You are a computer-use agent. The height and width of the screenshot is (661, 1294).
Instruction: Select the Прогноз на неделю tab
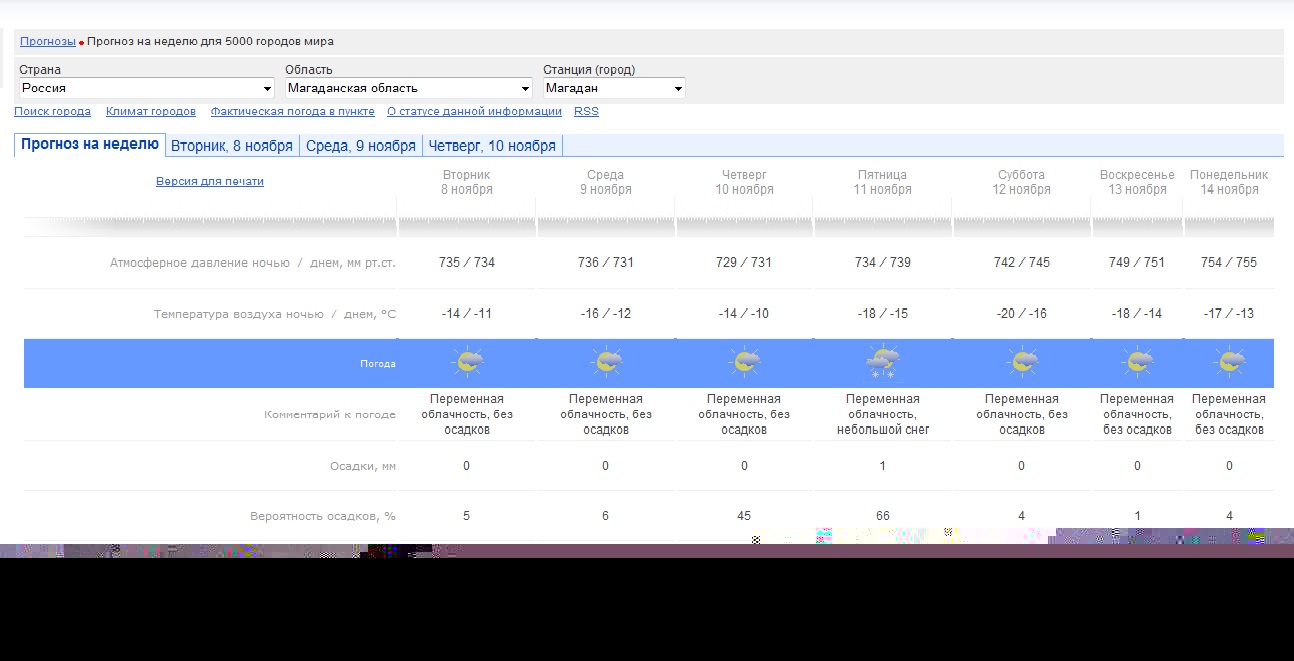pos(90,144)
